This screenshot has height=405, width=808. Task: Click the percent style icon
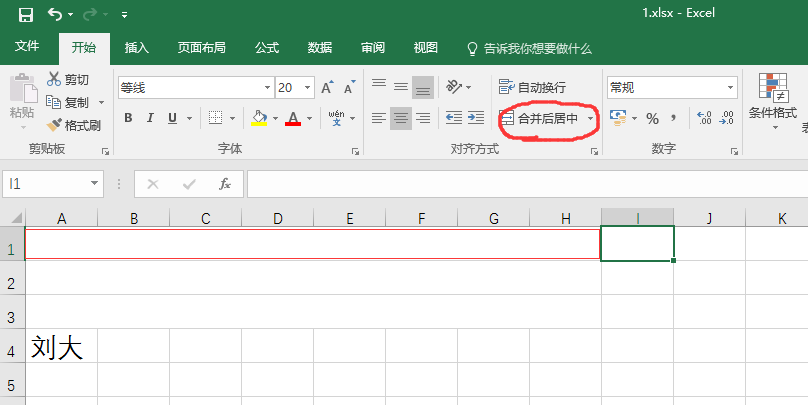pyautogui.click(x=652, y=118)
